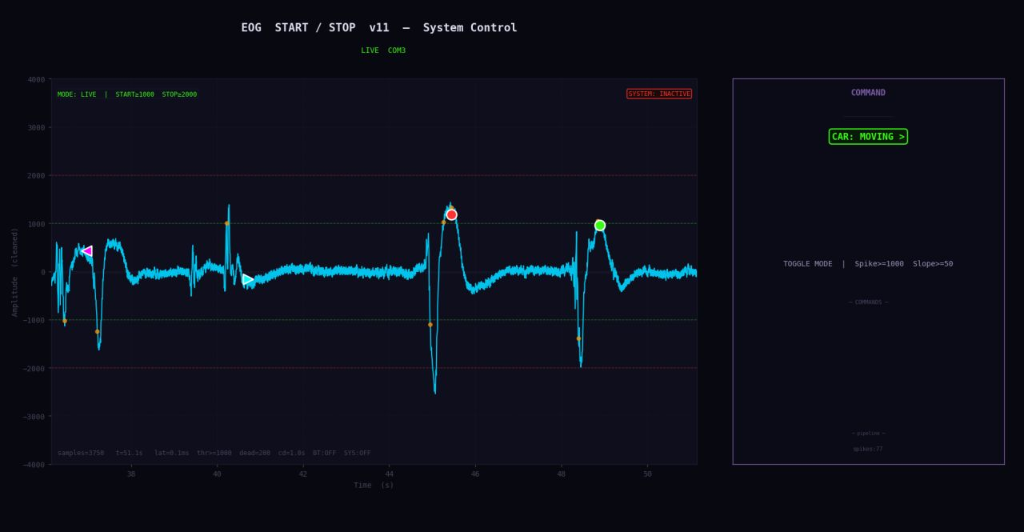This screenshot has width=1024, height=532.
Task: Click the red STOP event marker on the waveform
Action: [451, 215]
